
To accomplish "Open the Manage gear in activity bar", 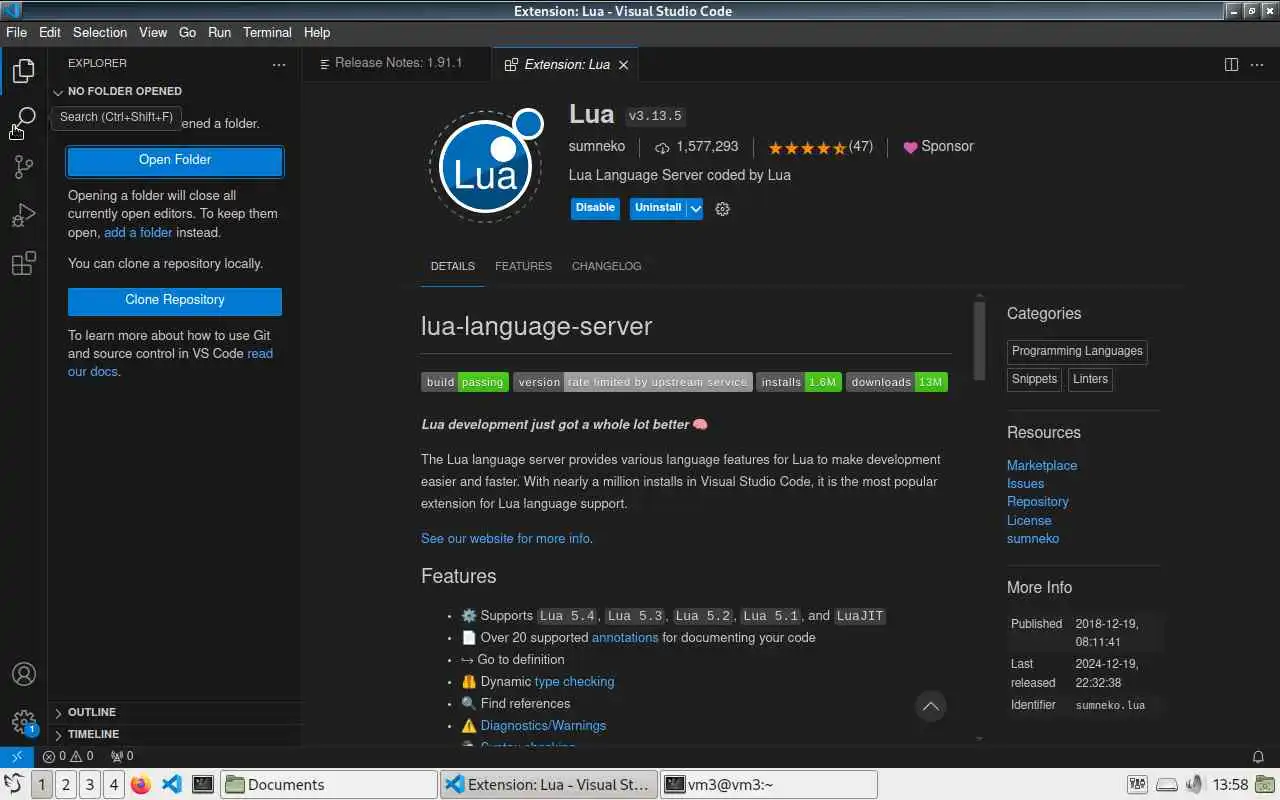I will coord(23,722).
